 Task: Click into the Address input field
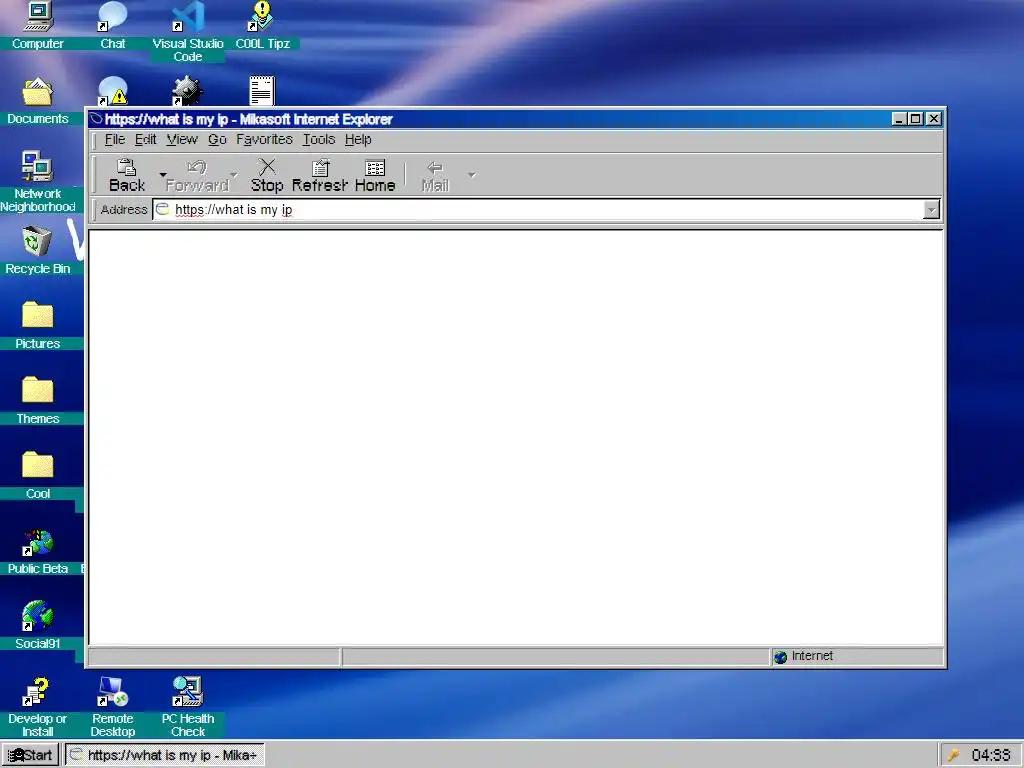[547, 210]
